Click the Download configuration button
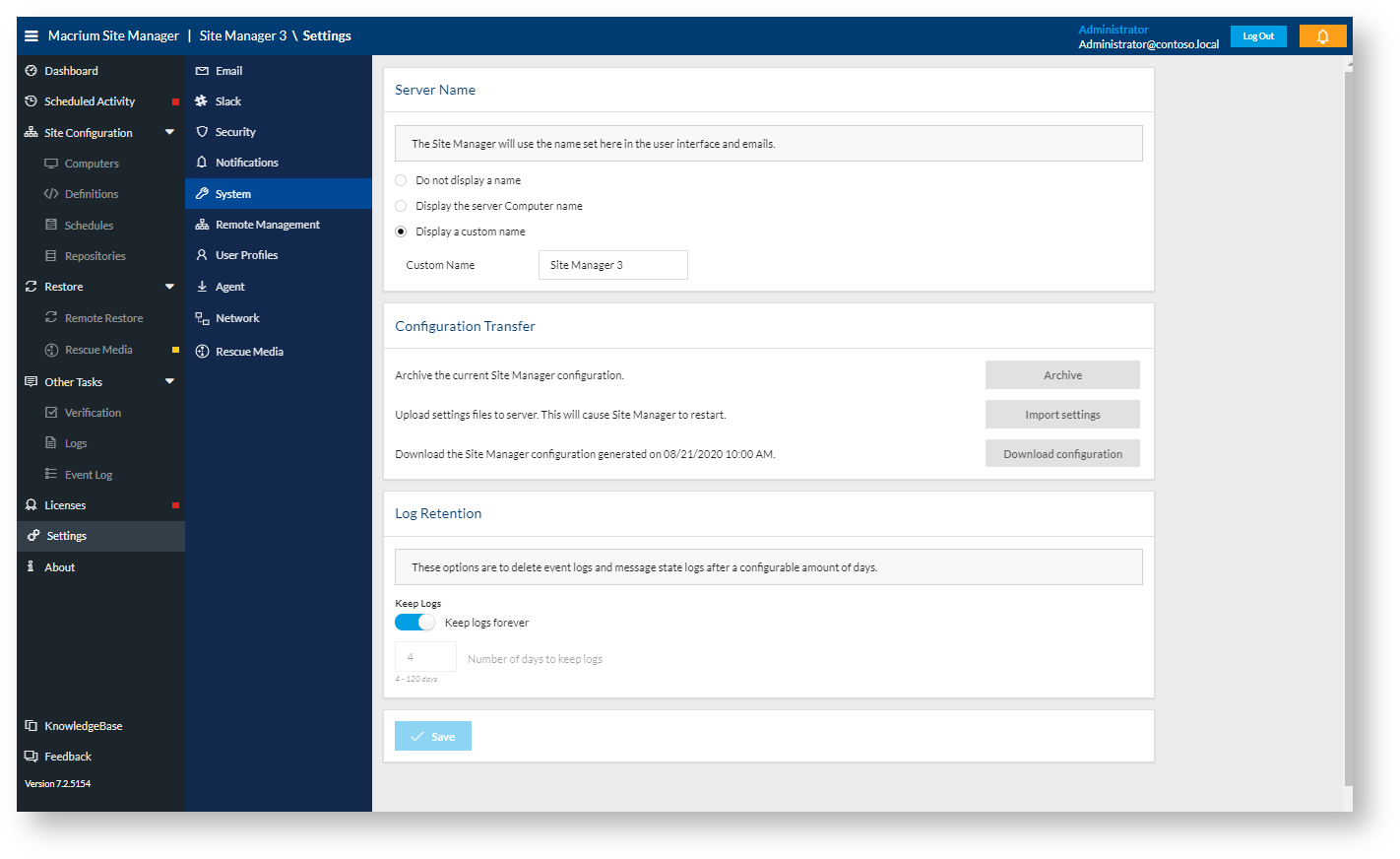The height and width of the screenshot is (859, 1400). [1062, 454]
